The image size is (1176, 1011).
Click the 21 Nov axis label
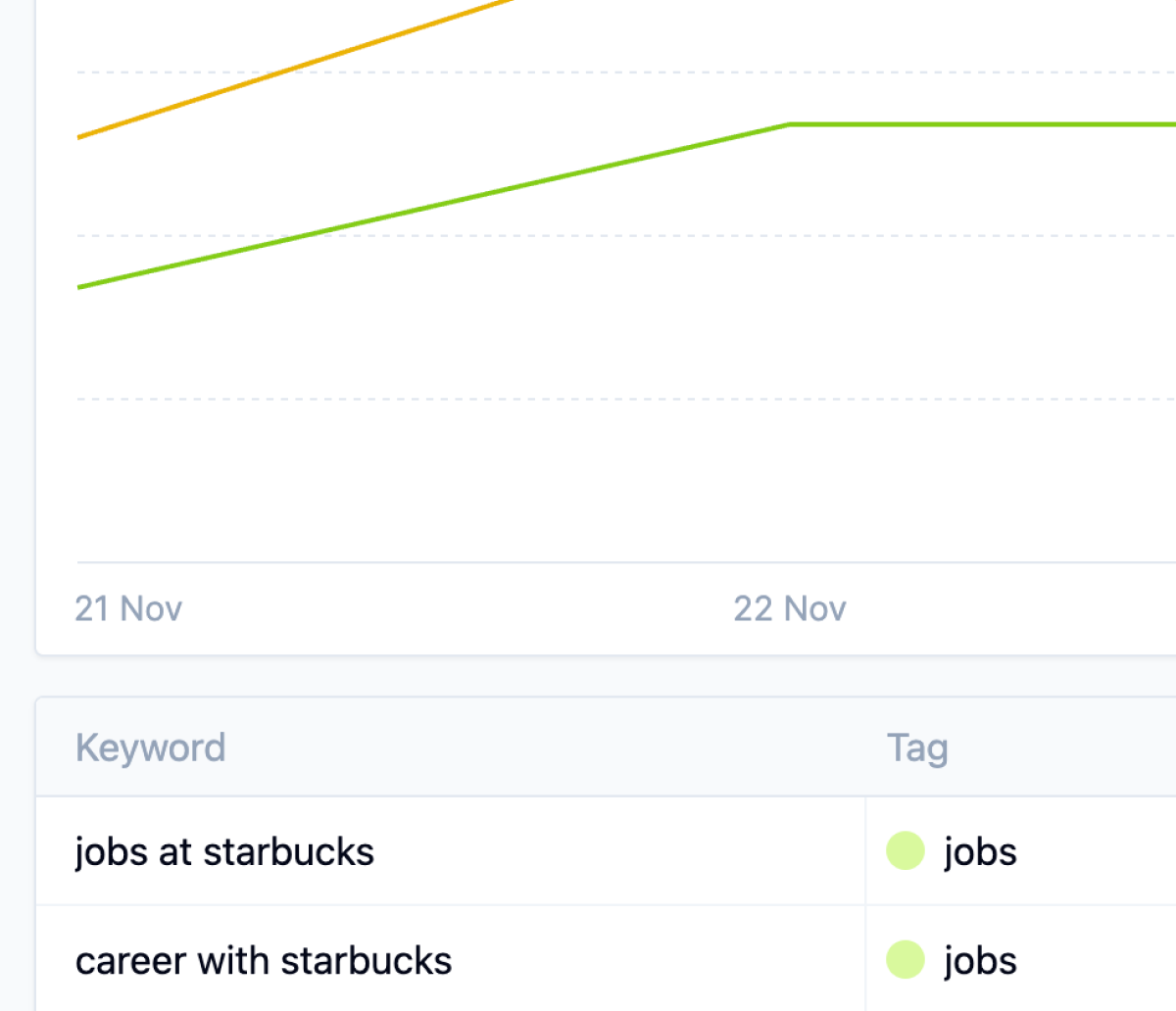(x=128, y=608)
